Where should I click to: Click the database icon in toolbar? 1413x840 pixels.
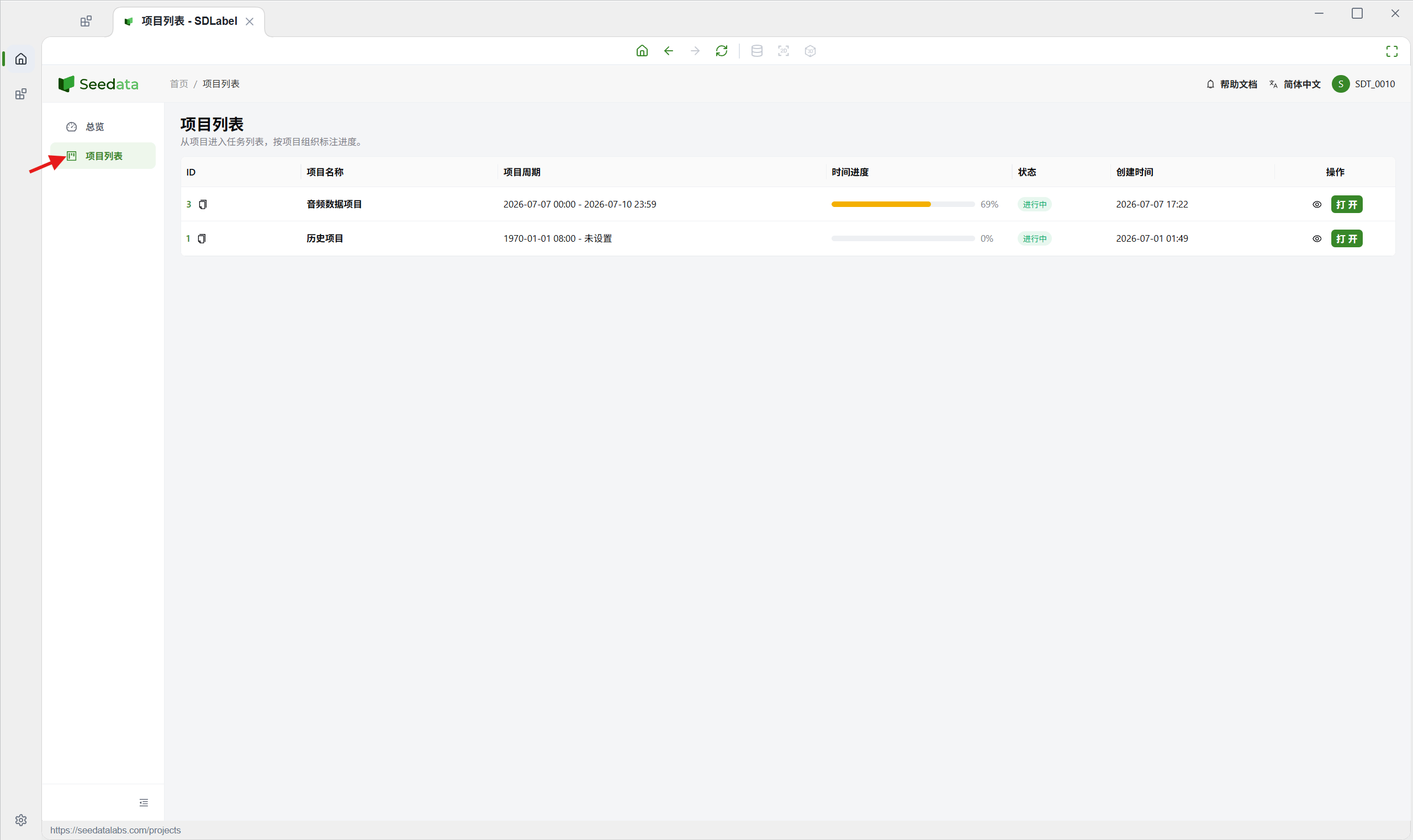pos(756,51)
